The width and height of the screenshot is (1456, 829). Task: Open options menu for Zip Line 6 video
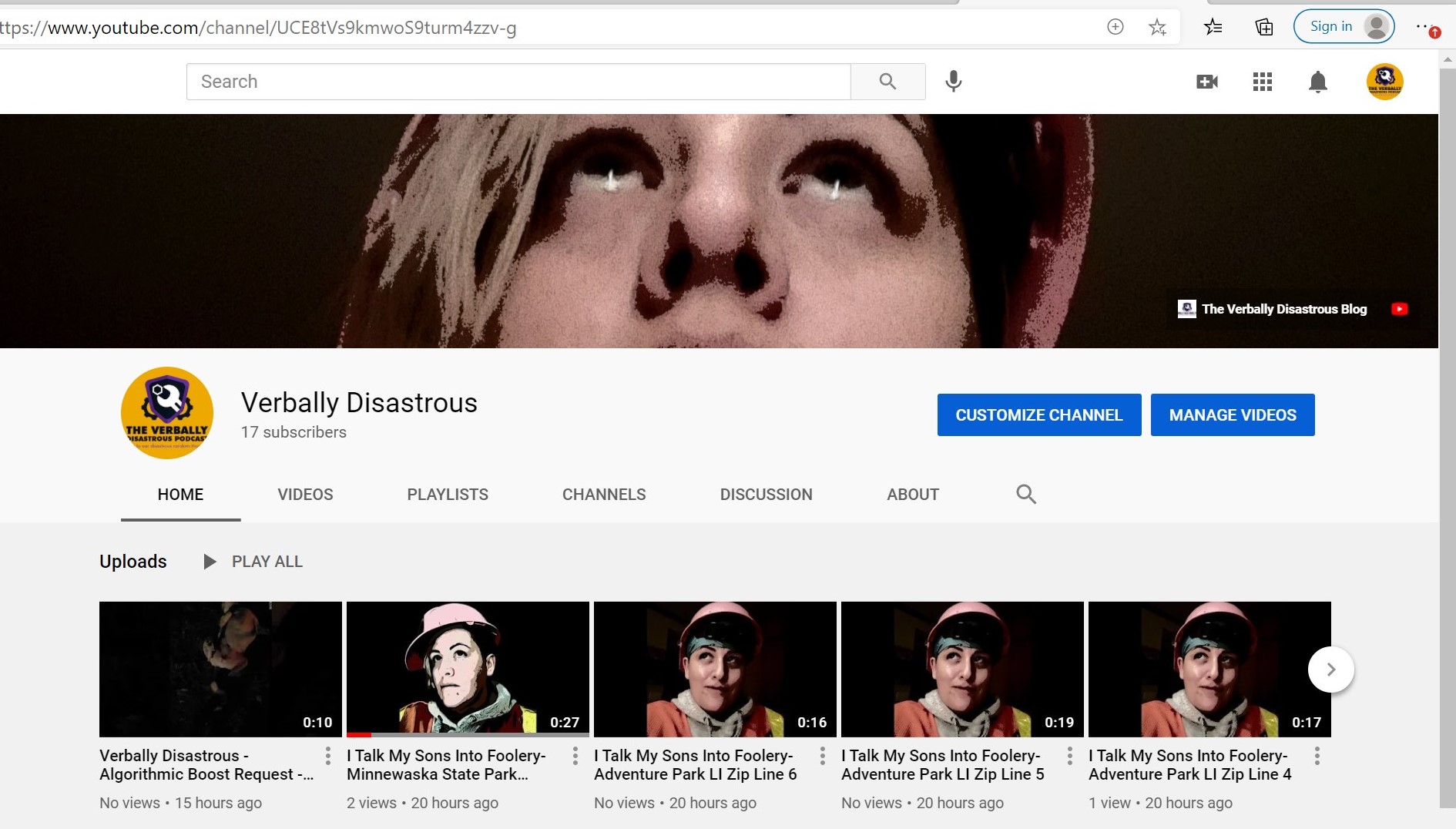click(x=822, y=756)
